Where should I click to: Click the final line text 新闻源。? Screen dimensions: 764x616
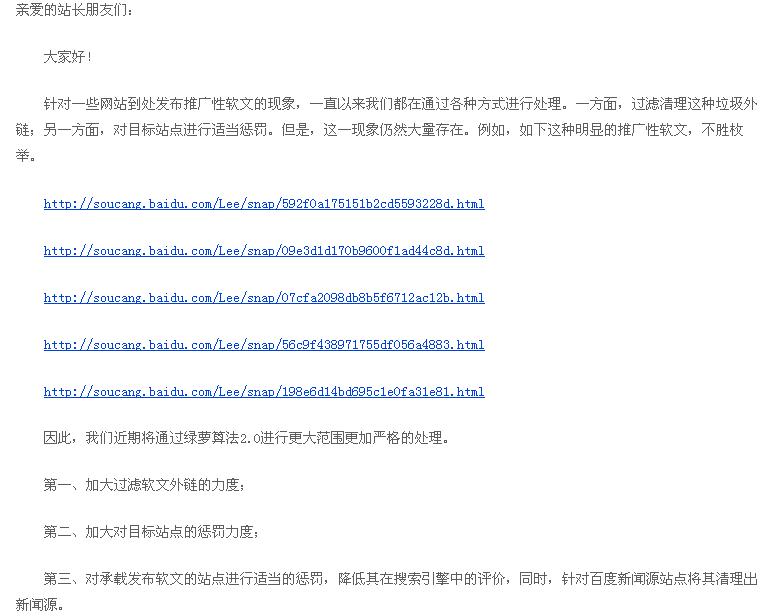pyautogui.click(x=39, y=605)
